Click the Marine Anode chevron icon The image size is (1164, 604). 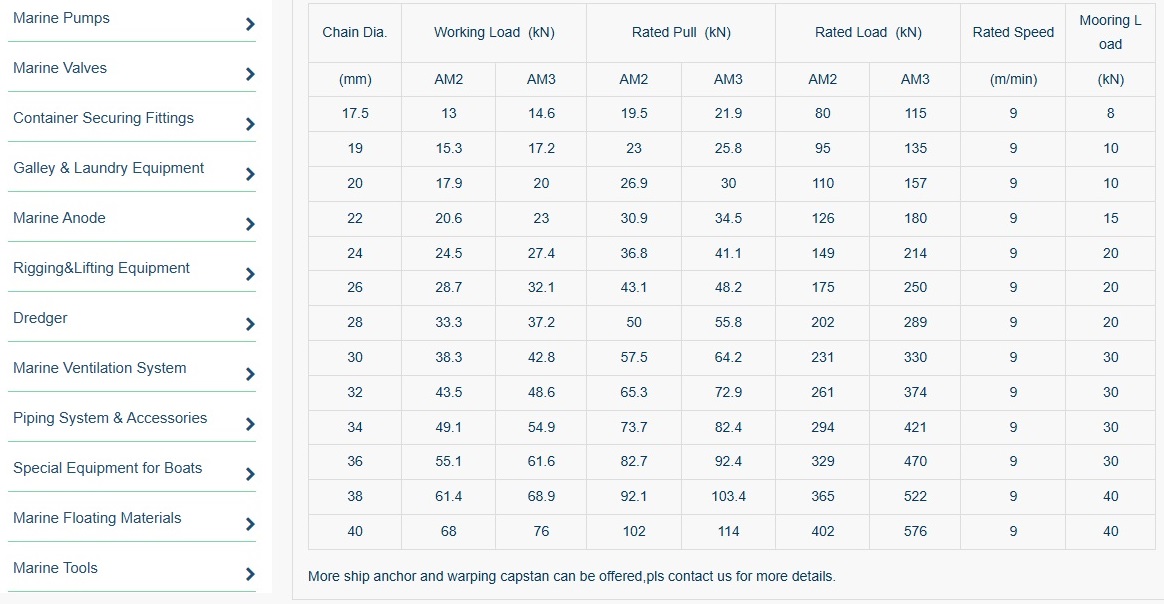tap(250, 224)
